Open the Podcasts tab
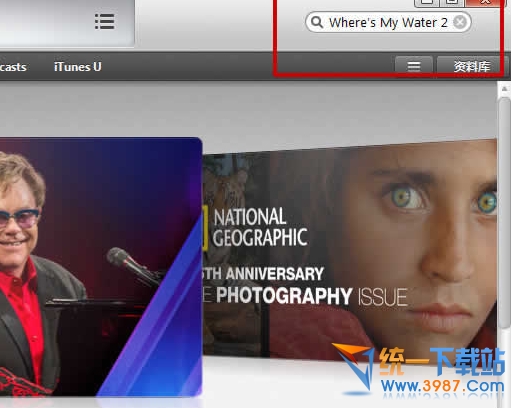Image resolution: width=512 pixels, height=408 pixels. [13, 67]
